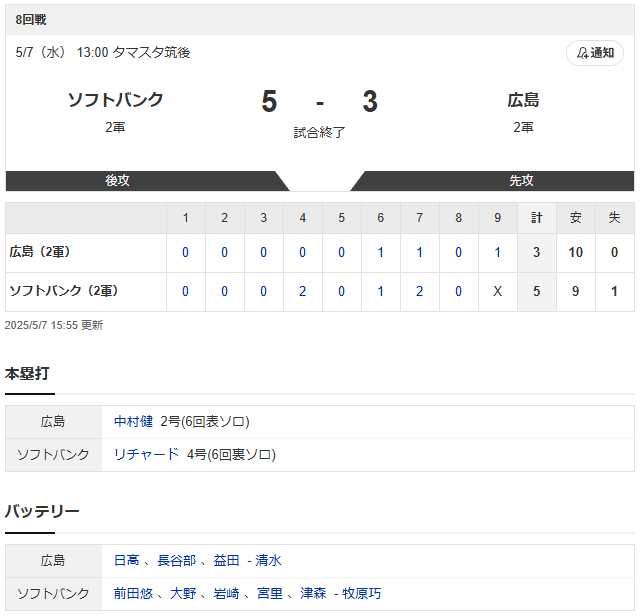Click the 広島 label in 本塁打 table
Viewport: 640px width, 616px height.
[x=53, y=422]
